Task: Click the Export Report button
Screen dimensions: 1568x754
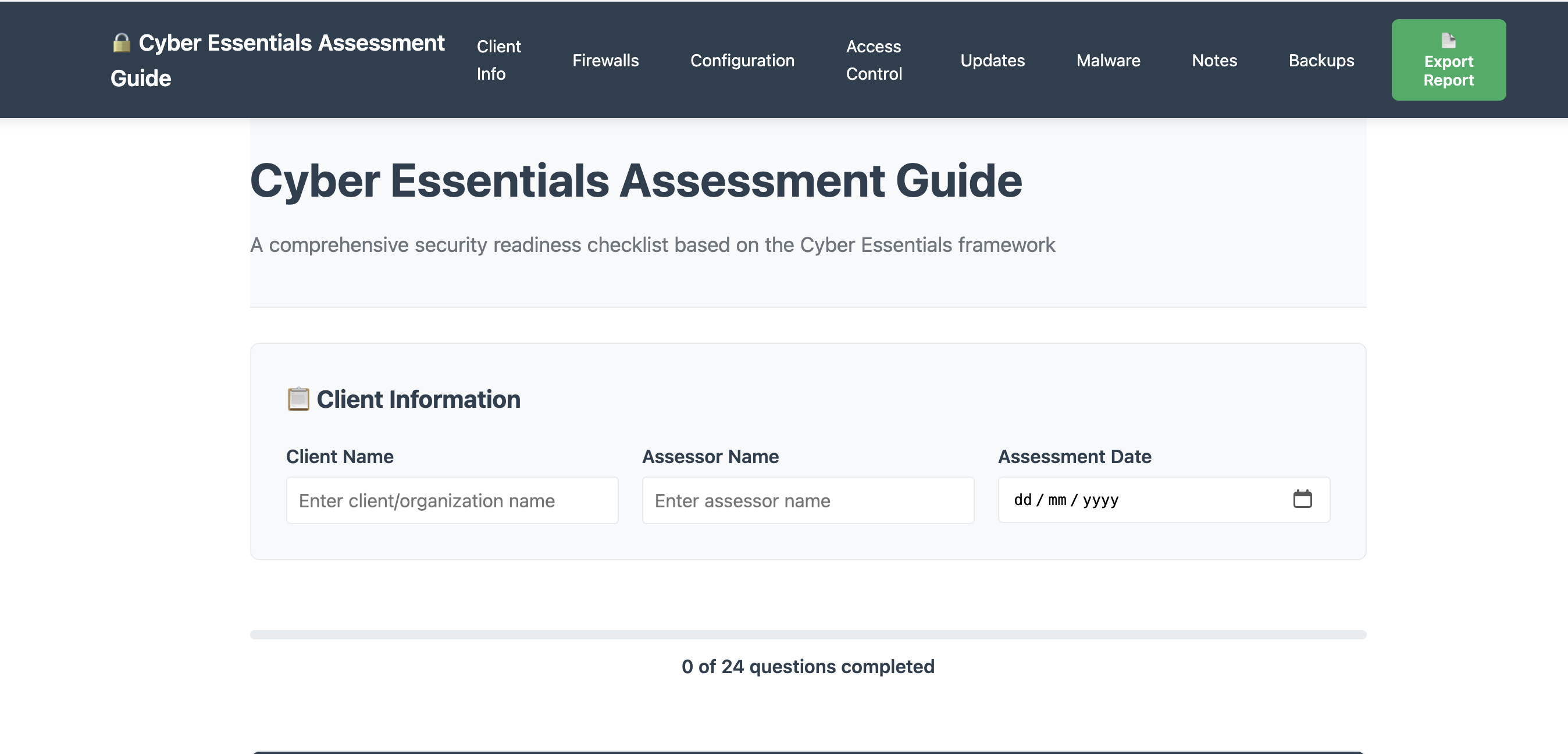Action: point(1448,61)
